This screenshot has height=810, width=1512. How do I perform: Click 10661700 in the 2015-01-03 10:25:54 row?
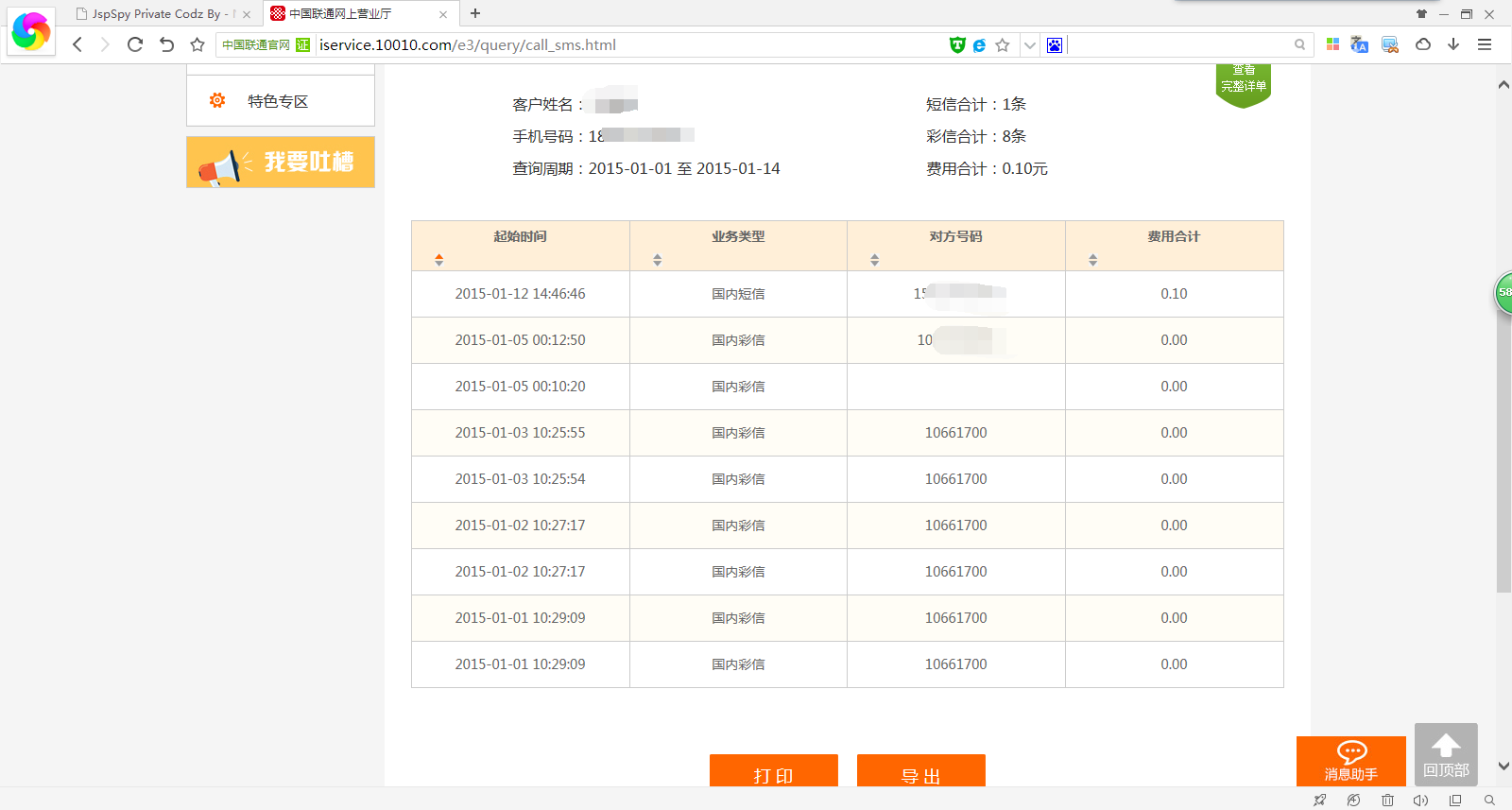click(x=955, y=479)
